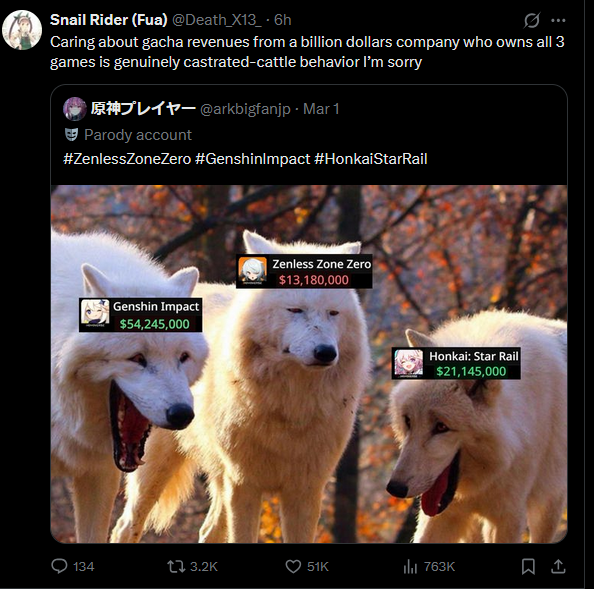Open the #ZenlessZoneZero hashtag
The width and height of the screenshot is (594, 589).
[127, 159]
